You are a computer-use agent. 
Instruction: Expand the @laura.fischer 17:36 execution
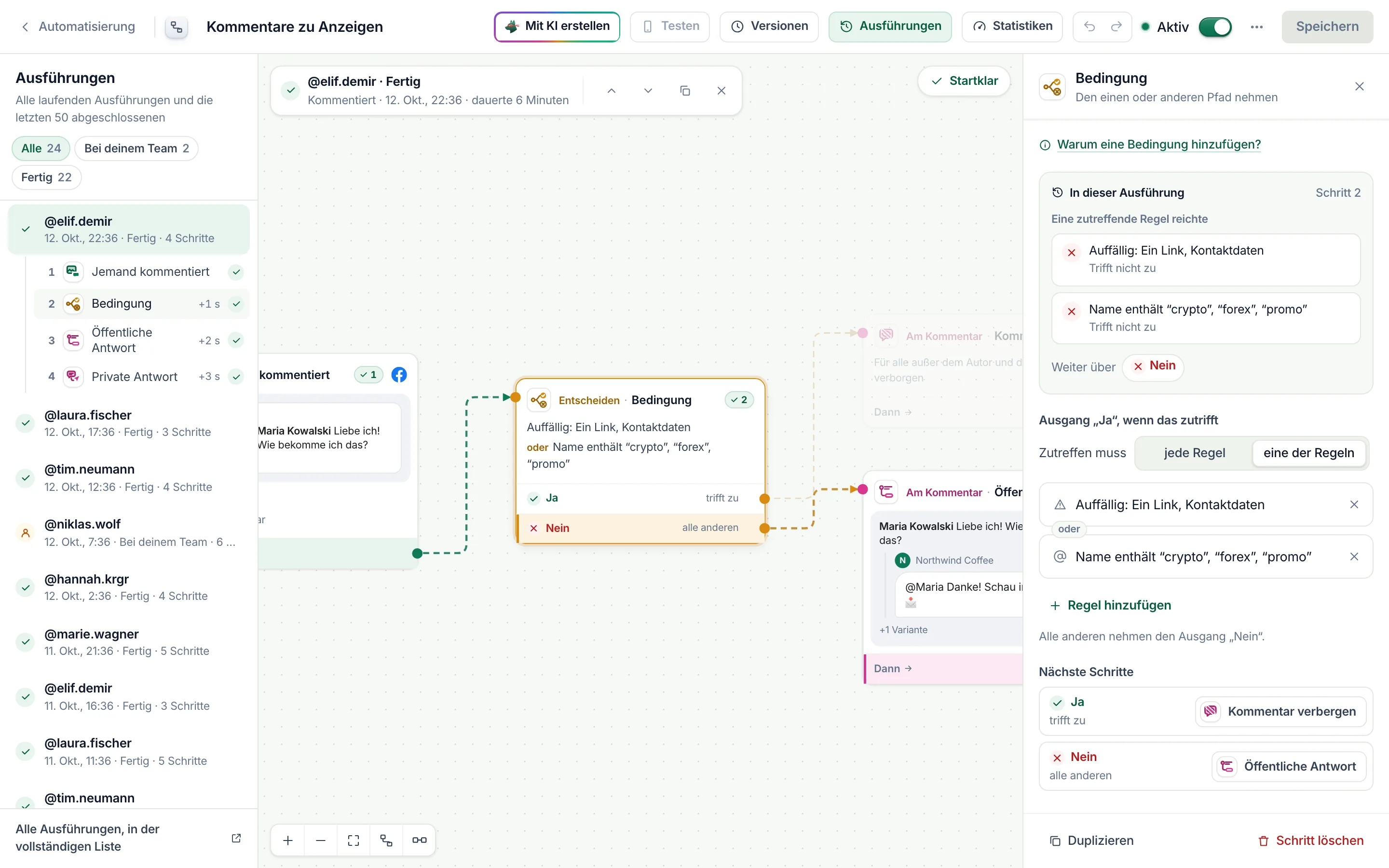129,423
